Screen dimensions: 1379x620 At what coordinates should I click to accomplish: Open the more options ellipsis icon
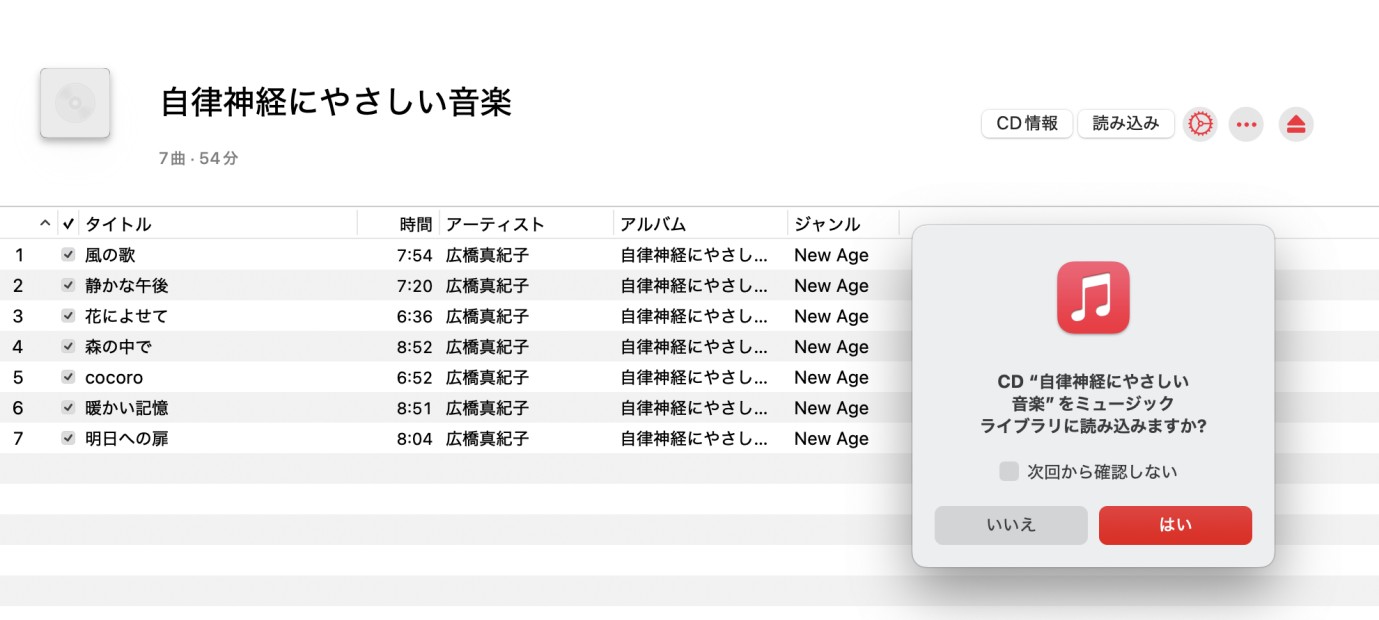1246,124
